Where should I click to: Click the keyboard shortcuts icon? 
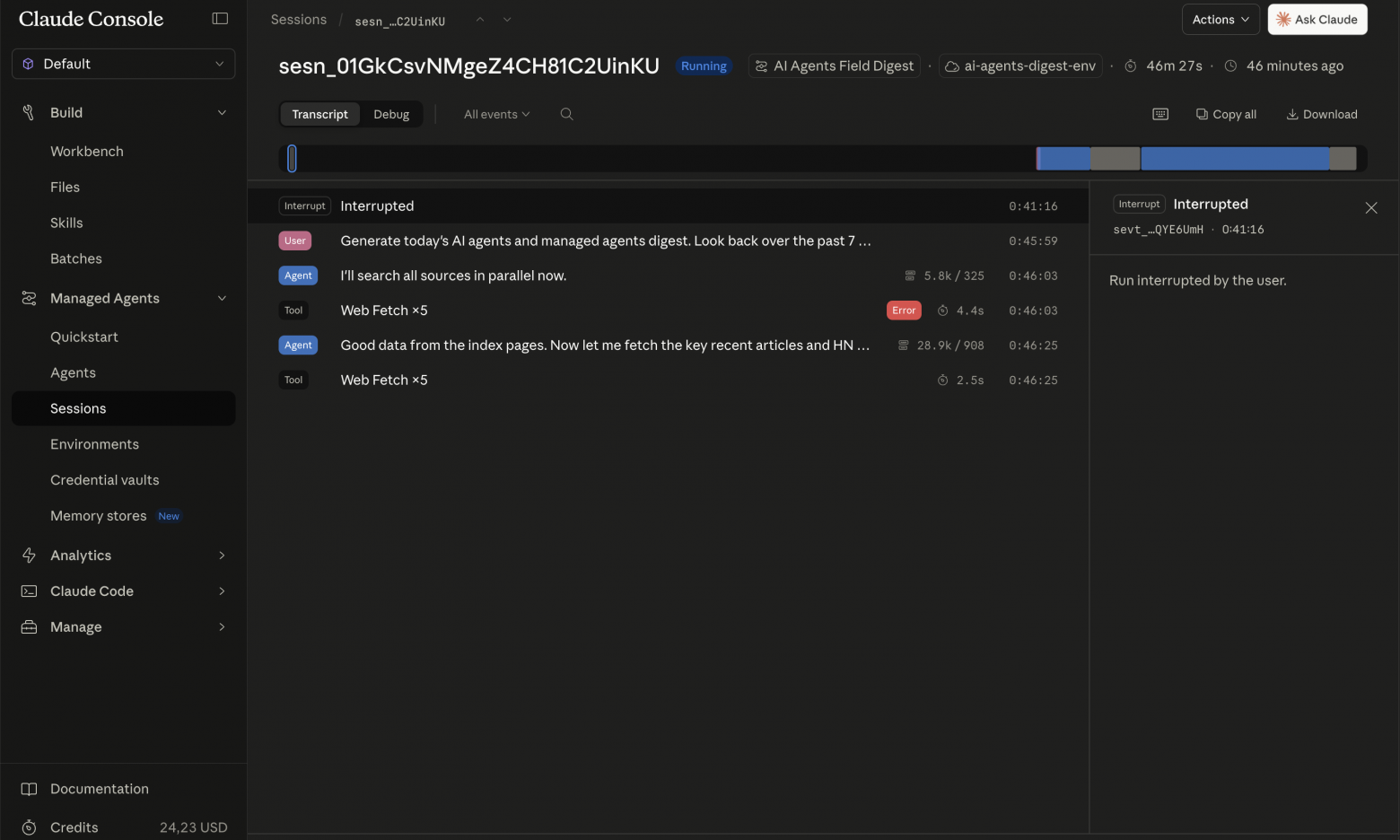coord(1160,114)
